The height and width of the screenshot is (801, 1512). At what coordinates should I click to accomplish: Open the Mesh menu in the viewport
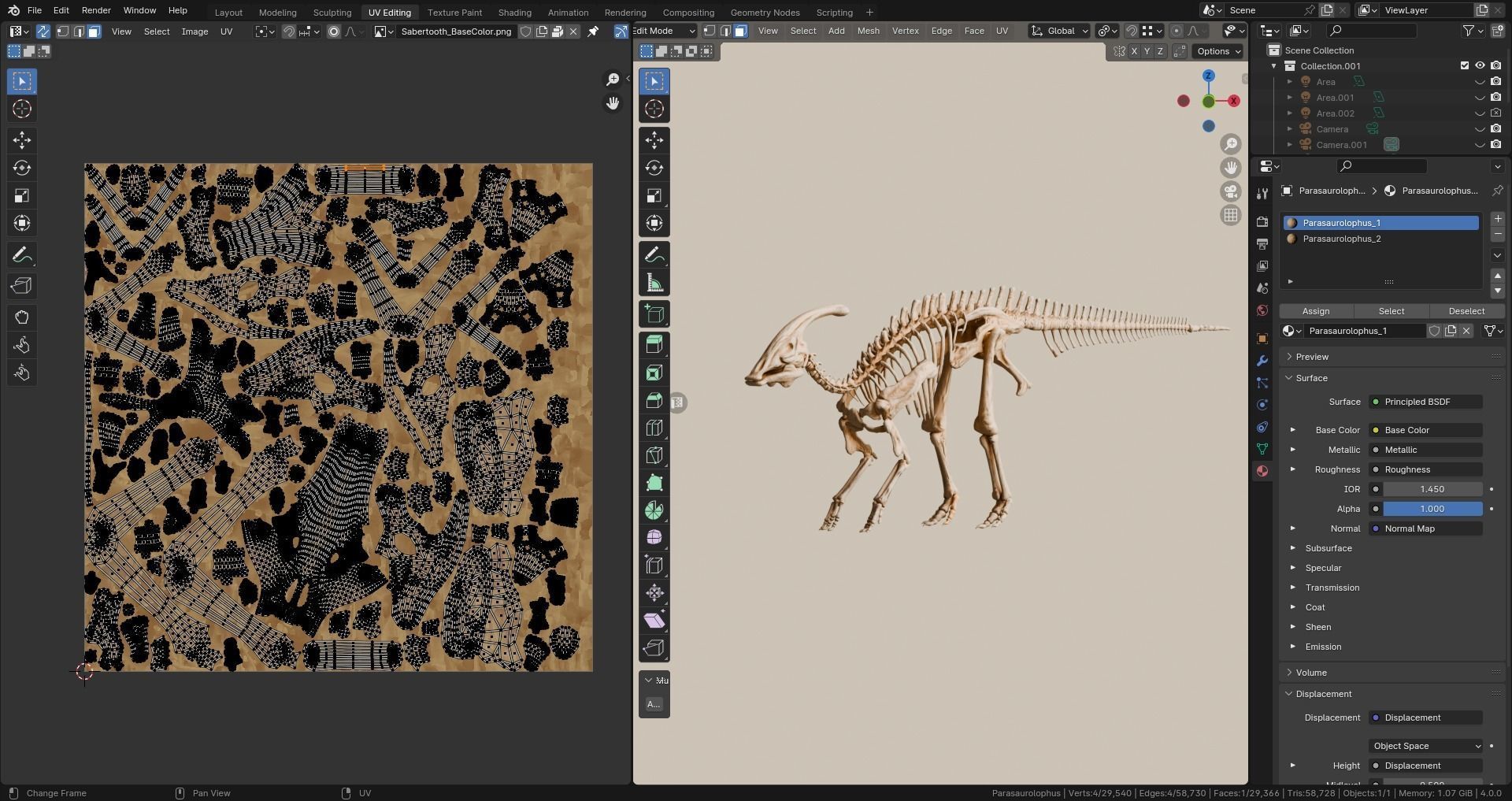(x=868, y=31)
